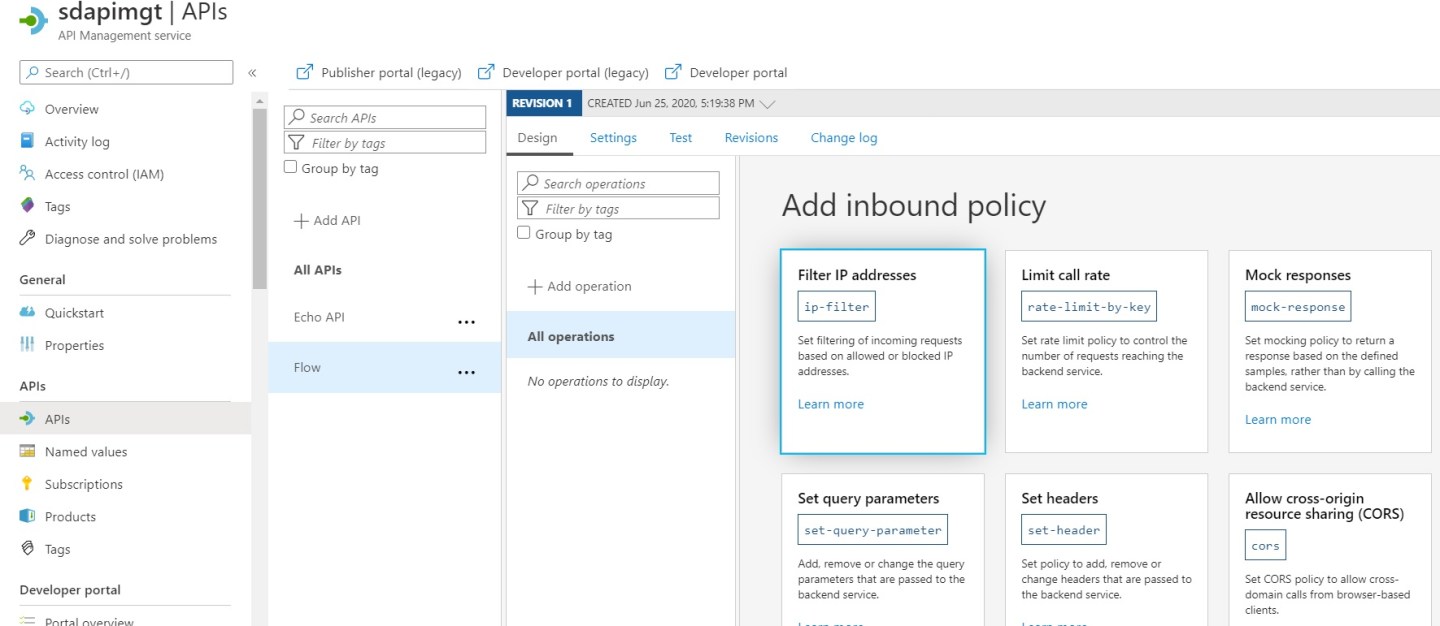Click the Add API button
1440x626 pixels.
pos(327,220)
